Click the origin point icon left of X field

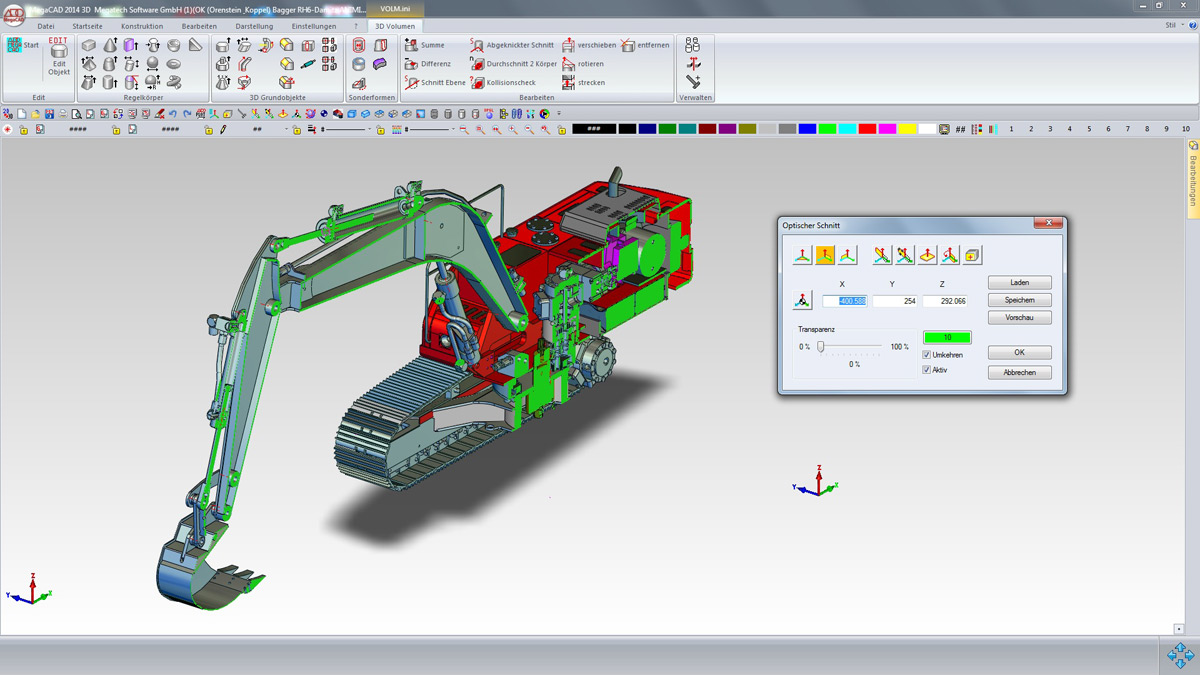802,300
